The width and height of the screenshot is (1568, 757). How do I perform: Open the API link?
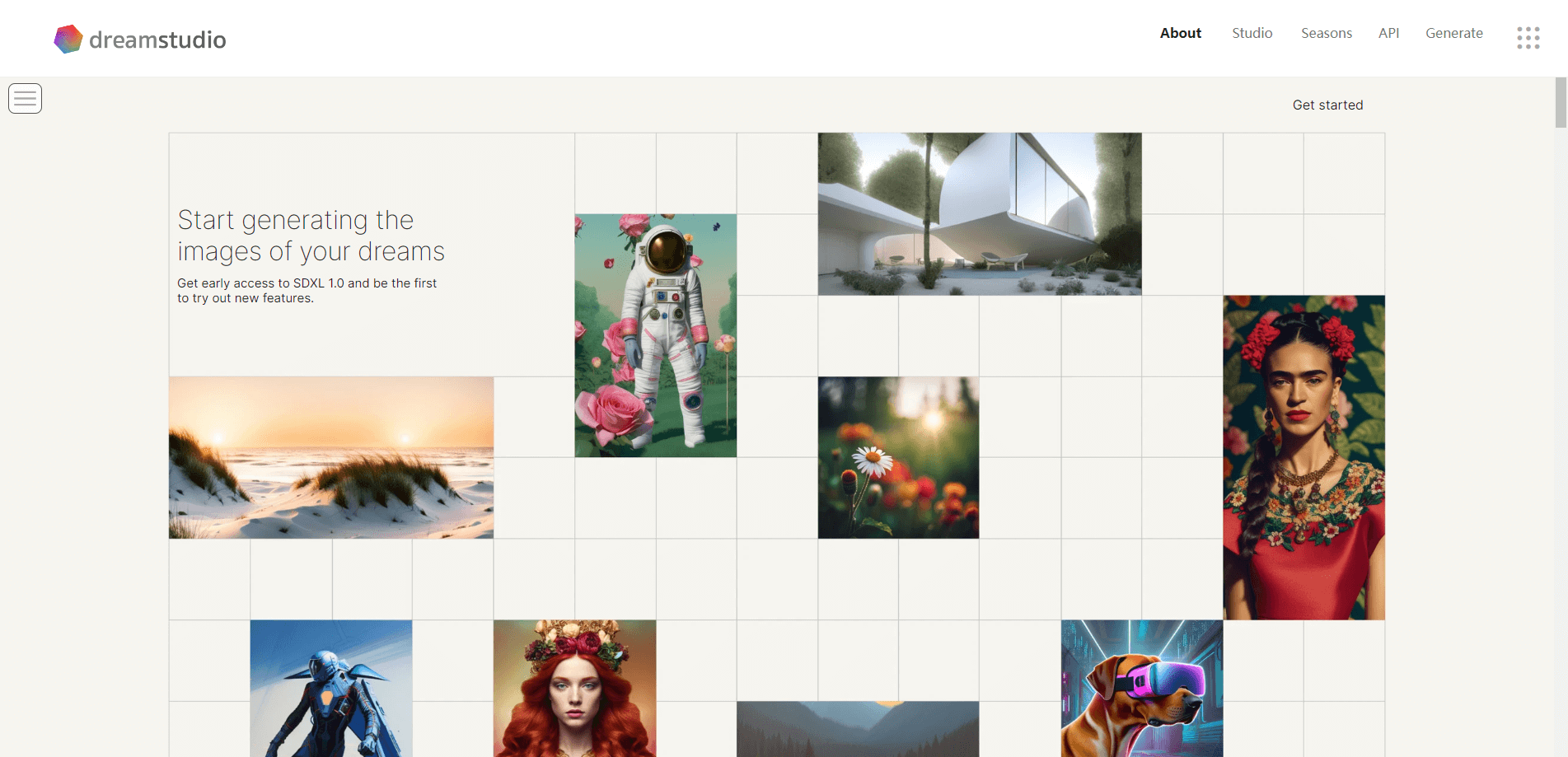coord(1389,33)
